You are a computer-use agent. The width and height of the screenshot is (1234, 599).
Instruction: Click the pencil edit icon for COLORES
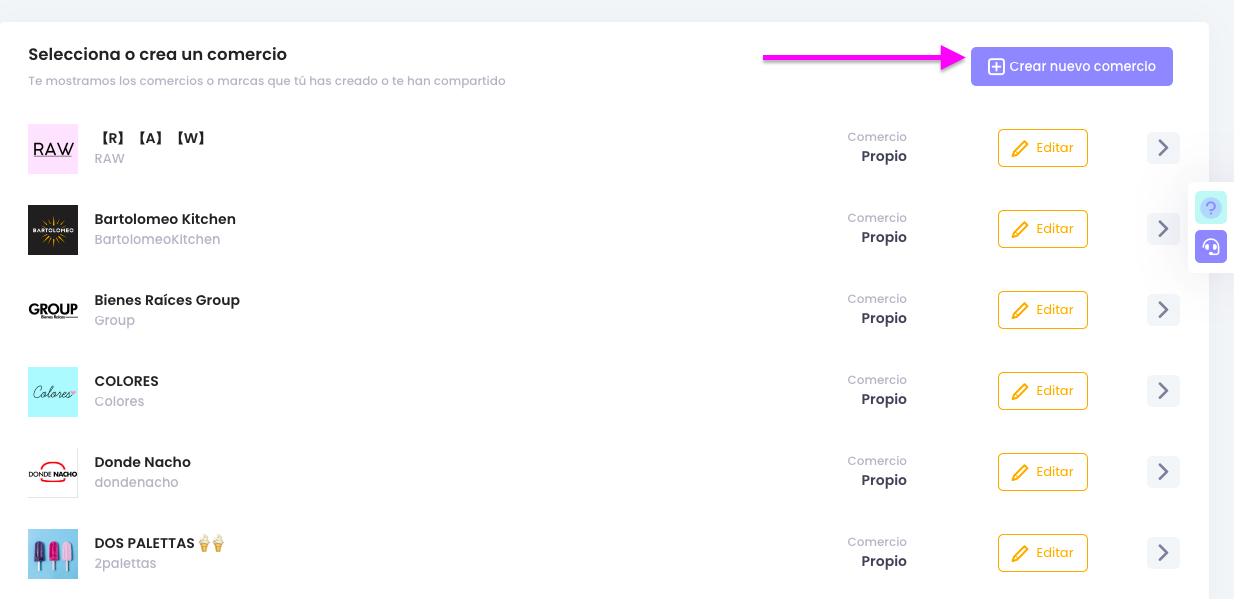[x=1022, y=390]
